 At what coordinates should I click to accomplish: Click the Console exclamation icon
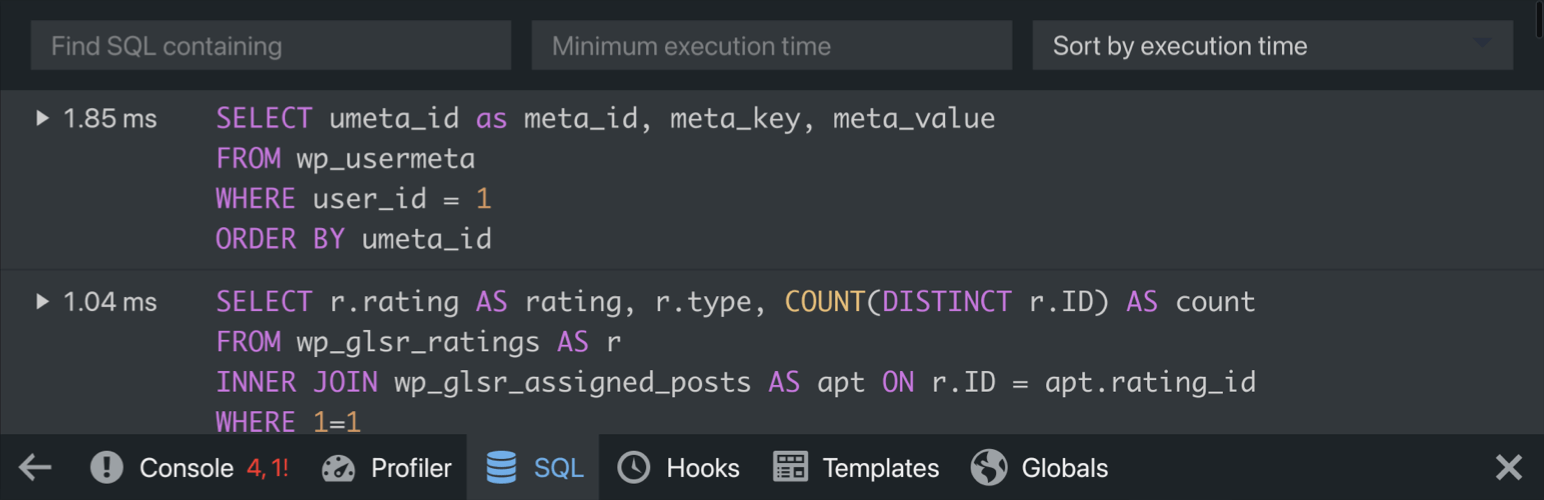[x=107, y=467]
